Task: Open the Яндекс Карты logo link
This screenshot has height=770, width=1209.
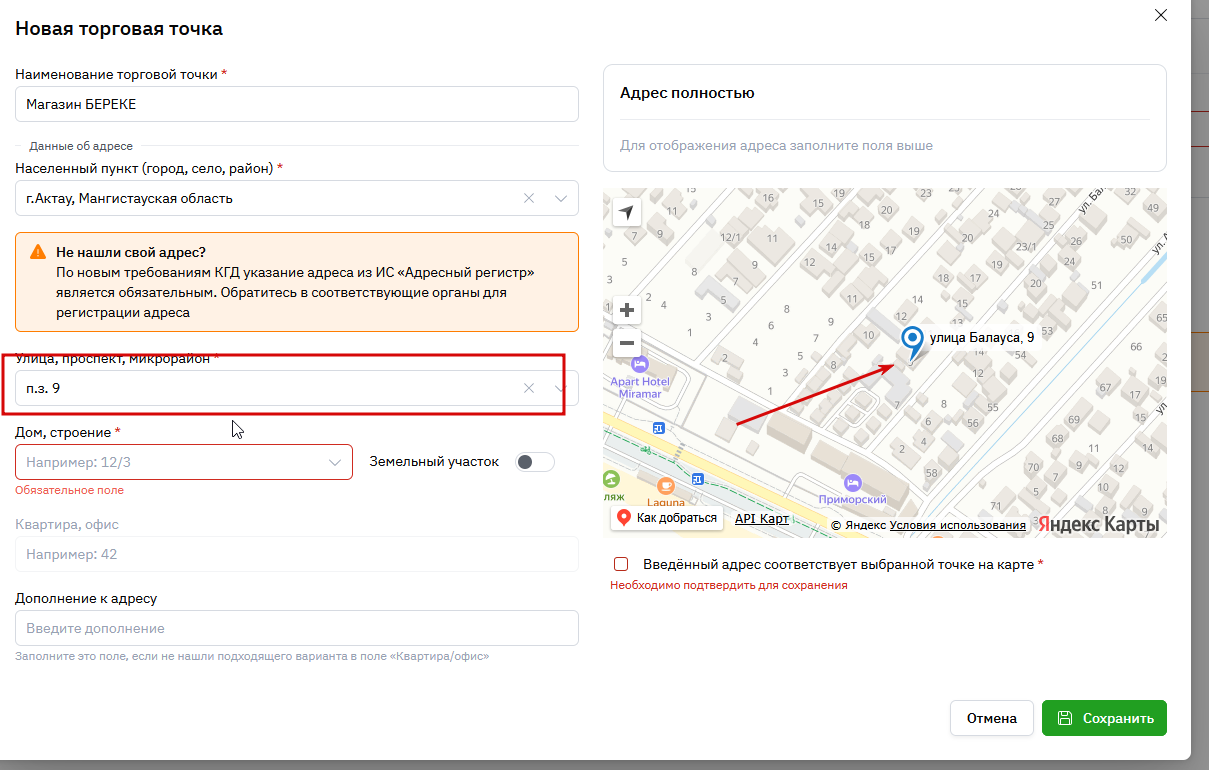Action: coord(1098,524)
